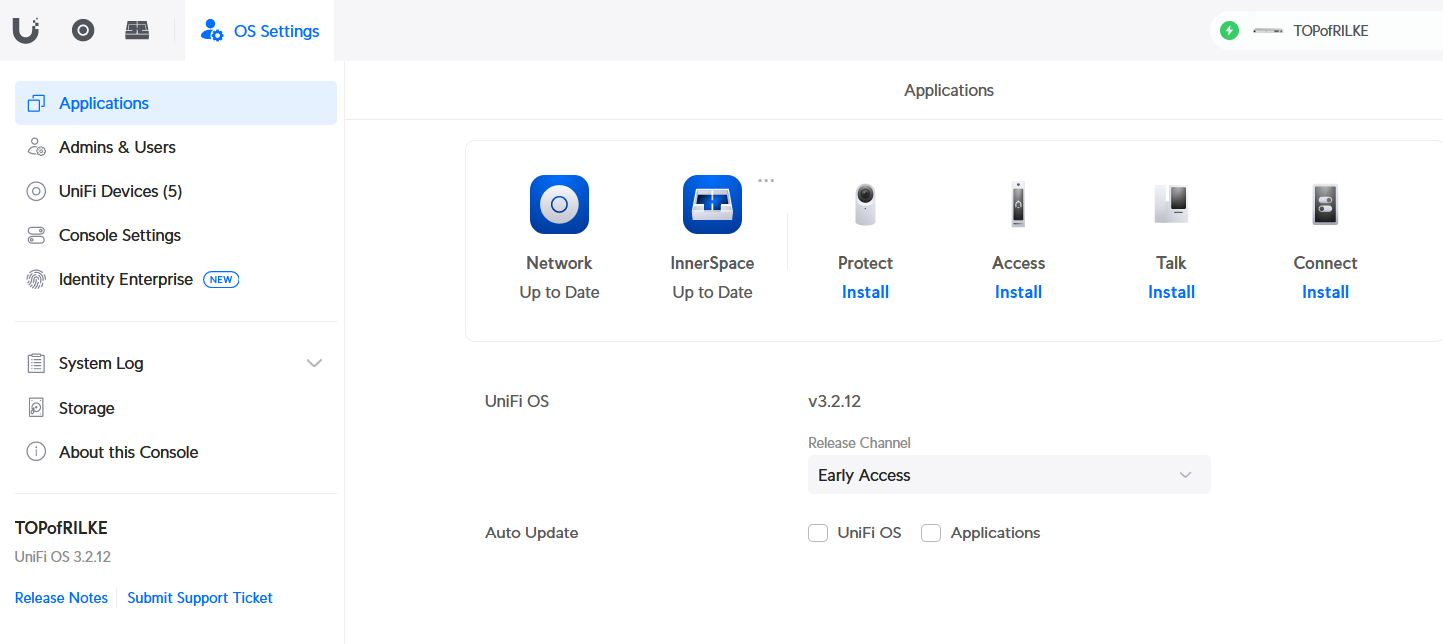Click the NEW badge beside Identity Enterprise
The image size is (1443, 644).
[221, 279]
